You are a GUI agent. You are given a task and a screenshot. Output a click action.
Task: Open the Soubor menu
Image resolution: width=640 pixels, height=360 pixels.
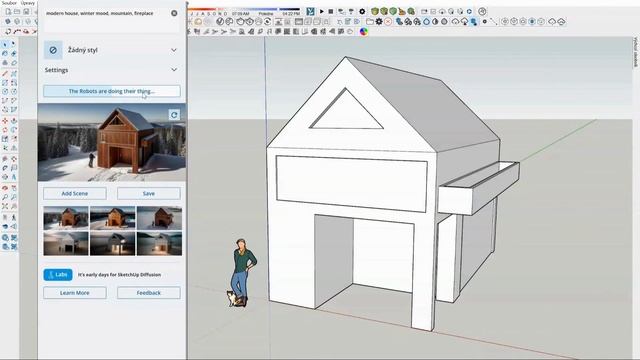pos(9,3)
